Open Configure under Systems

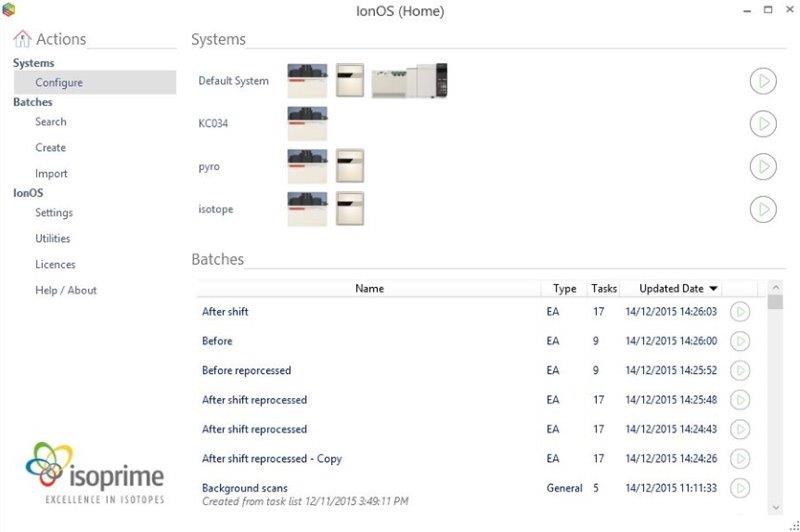59,83
